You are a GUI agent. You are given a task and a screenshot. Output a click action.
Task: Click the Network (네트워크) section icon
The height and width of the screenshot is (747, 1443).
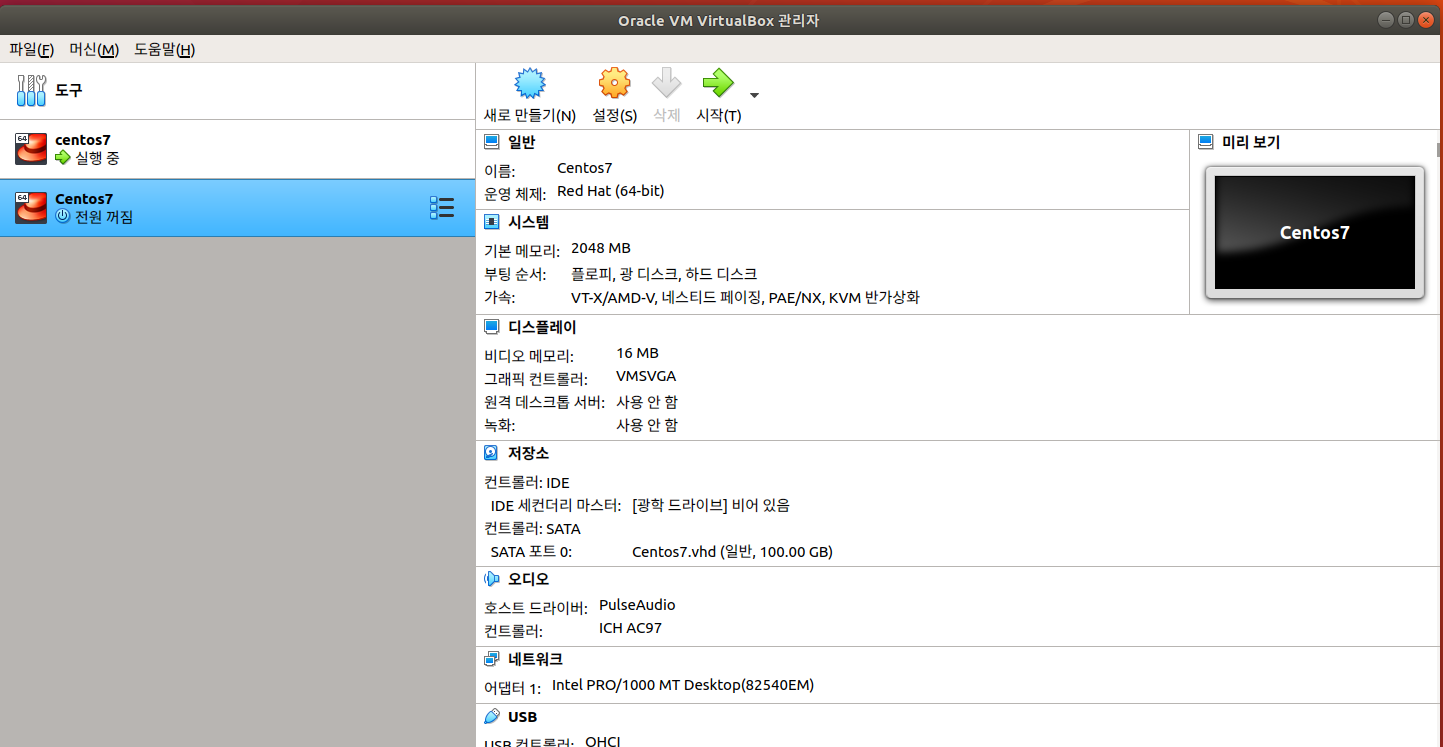[x=492, y=659]
